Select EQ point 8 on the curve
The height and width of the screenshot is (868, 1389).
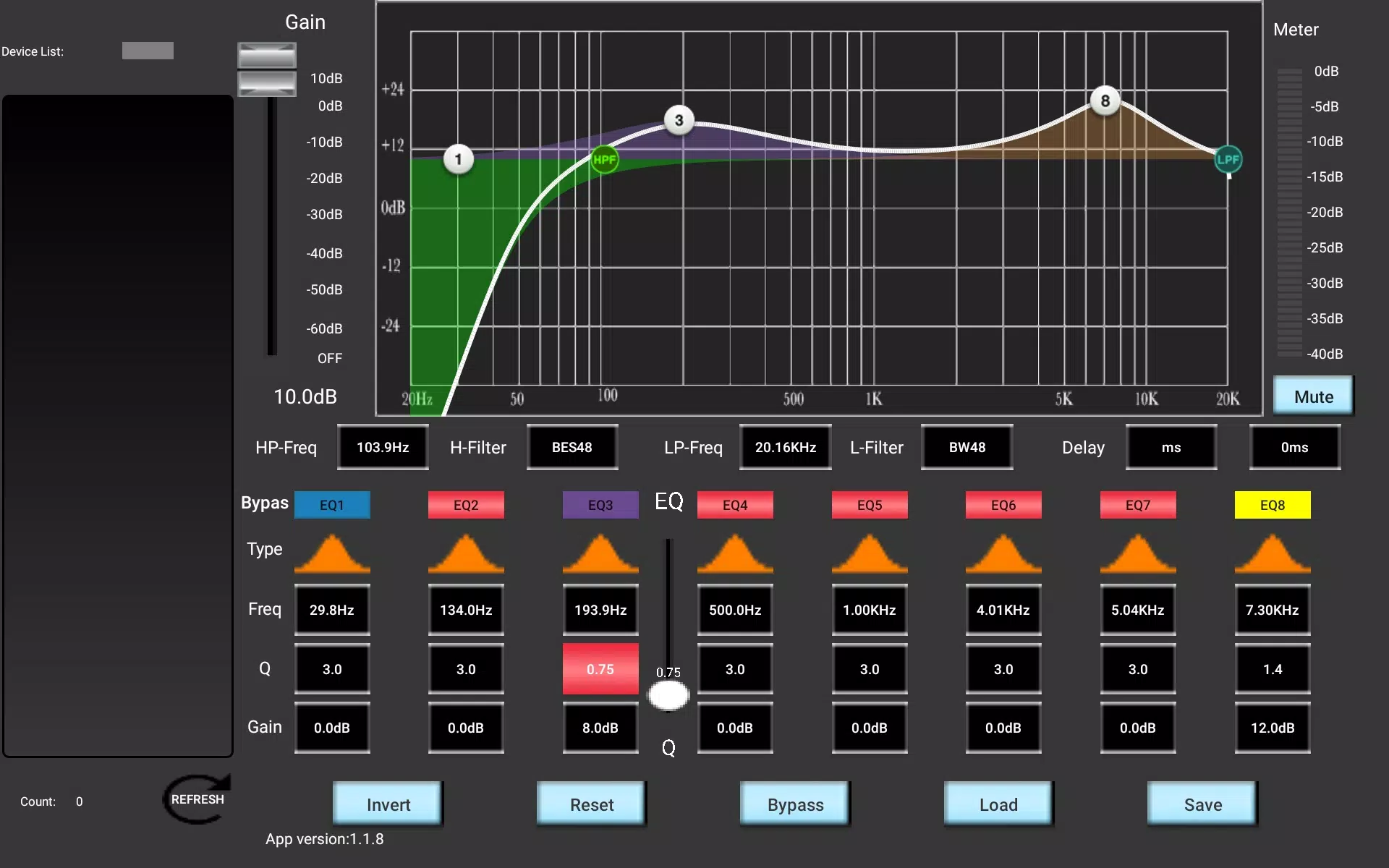1105,101
